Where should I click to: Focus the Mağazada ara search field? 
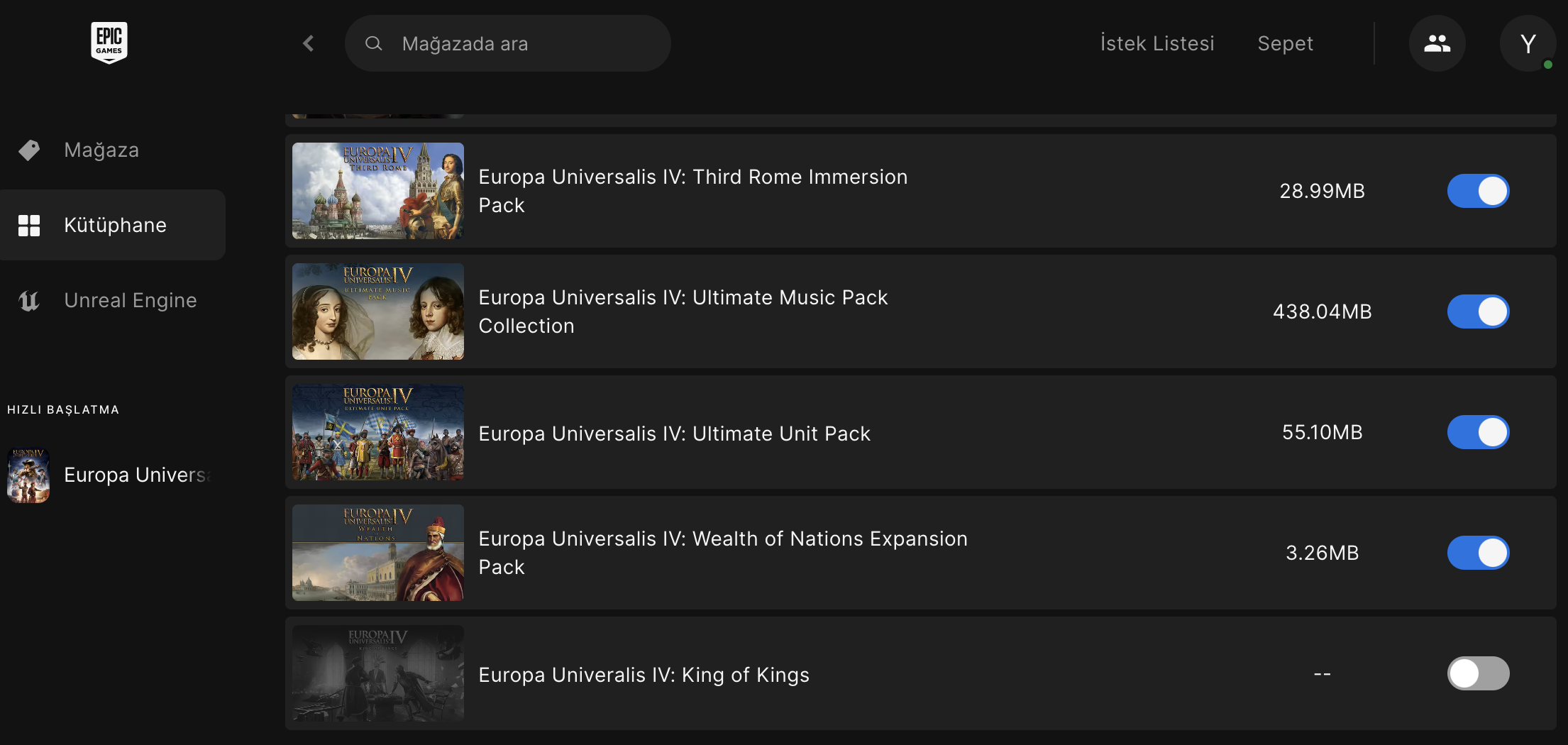tap(508, 43)
